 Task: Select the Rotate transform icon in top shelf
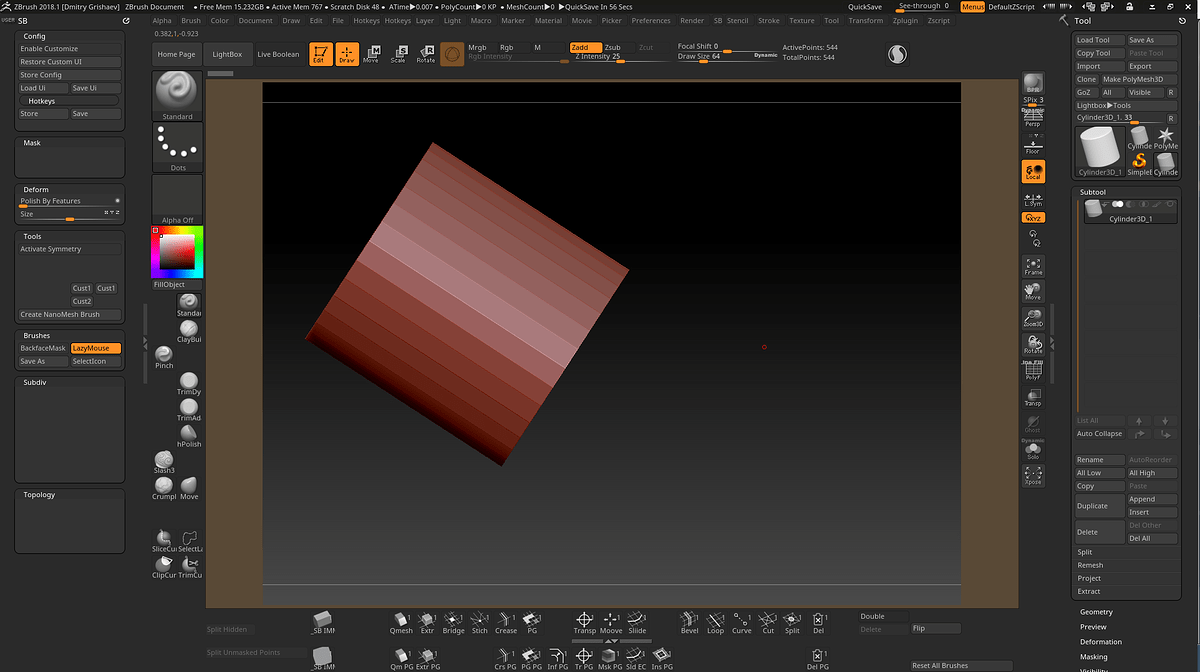(x=425, y=54)
